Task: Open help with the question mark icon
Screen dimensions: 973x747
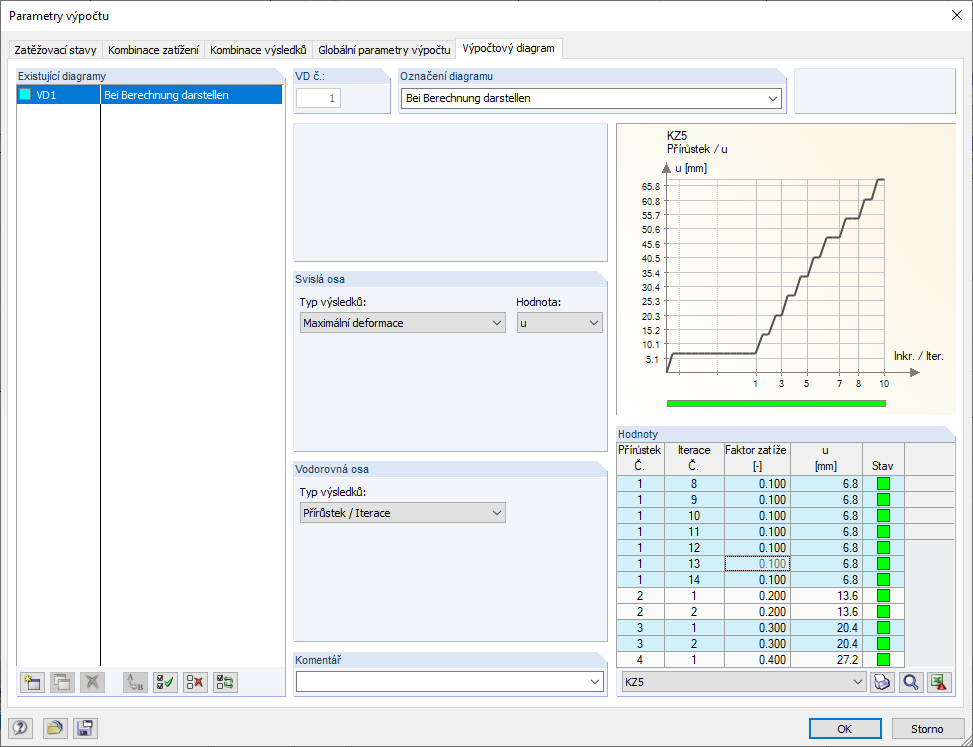Action: click(x=22, y=728)
